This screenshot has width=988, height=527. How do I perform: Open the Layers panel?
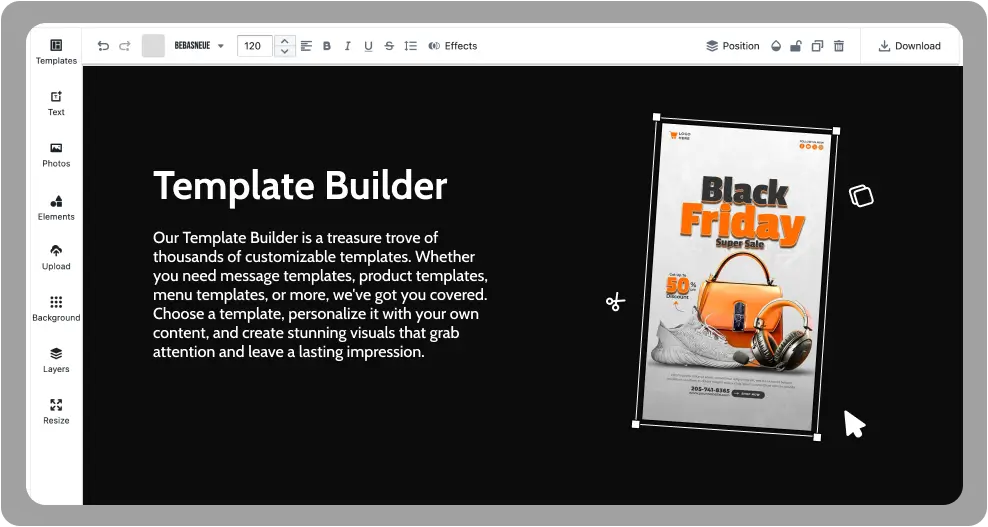pyautogui.click(x=56, y=360)
